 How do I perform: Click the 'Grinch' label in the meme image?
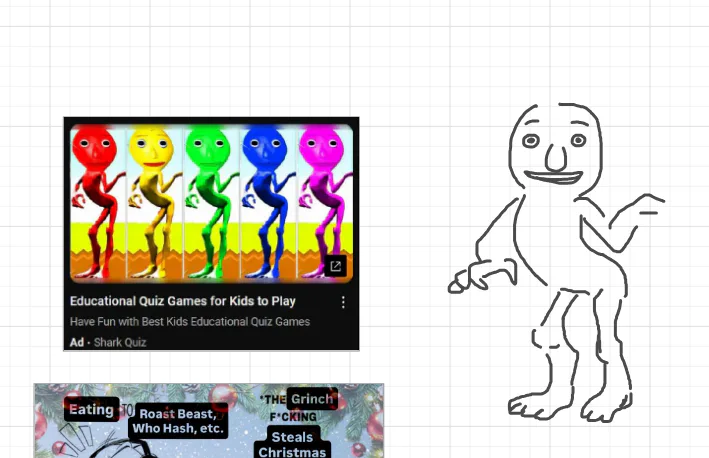[x=312, y=399]
